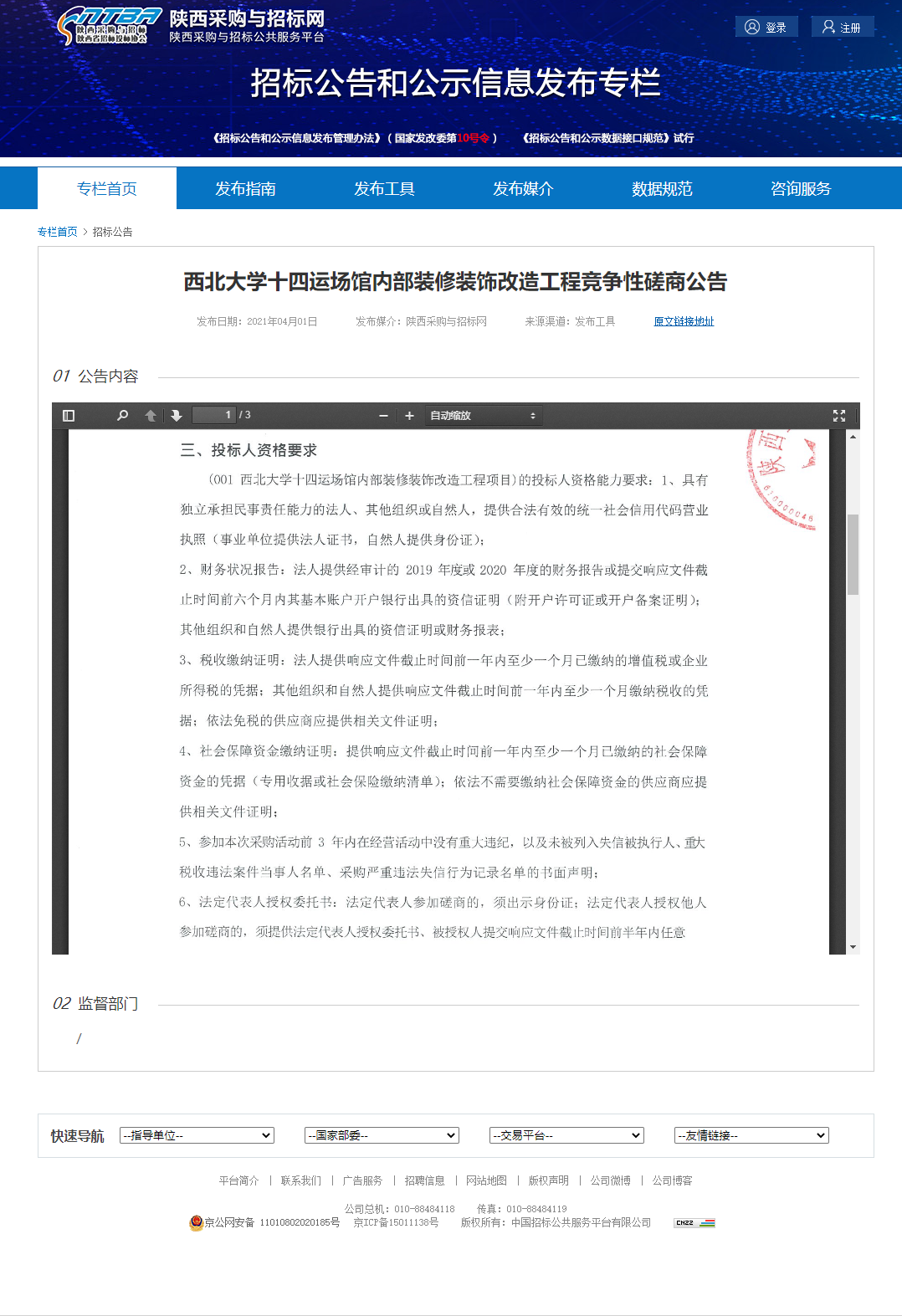Select the 数据规范 navigation tab
Image resolution: width=902 pixels, height=1316 pixels.
point(662,188)
